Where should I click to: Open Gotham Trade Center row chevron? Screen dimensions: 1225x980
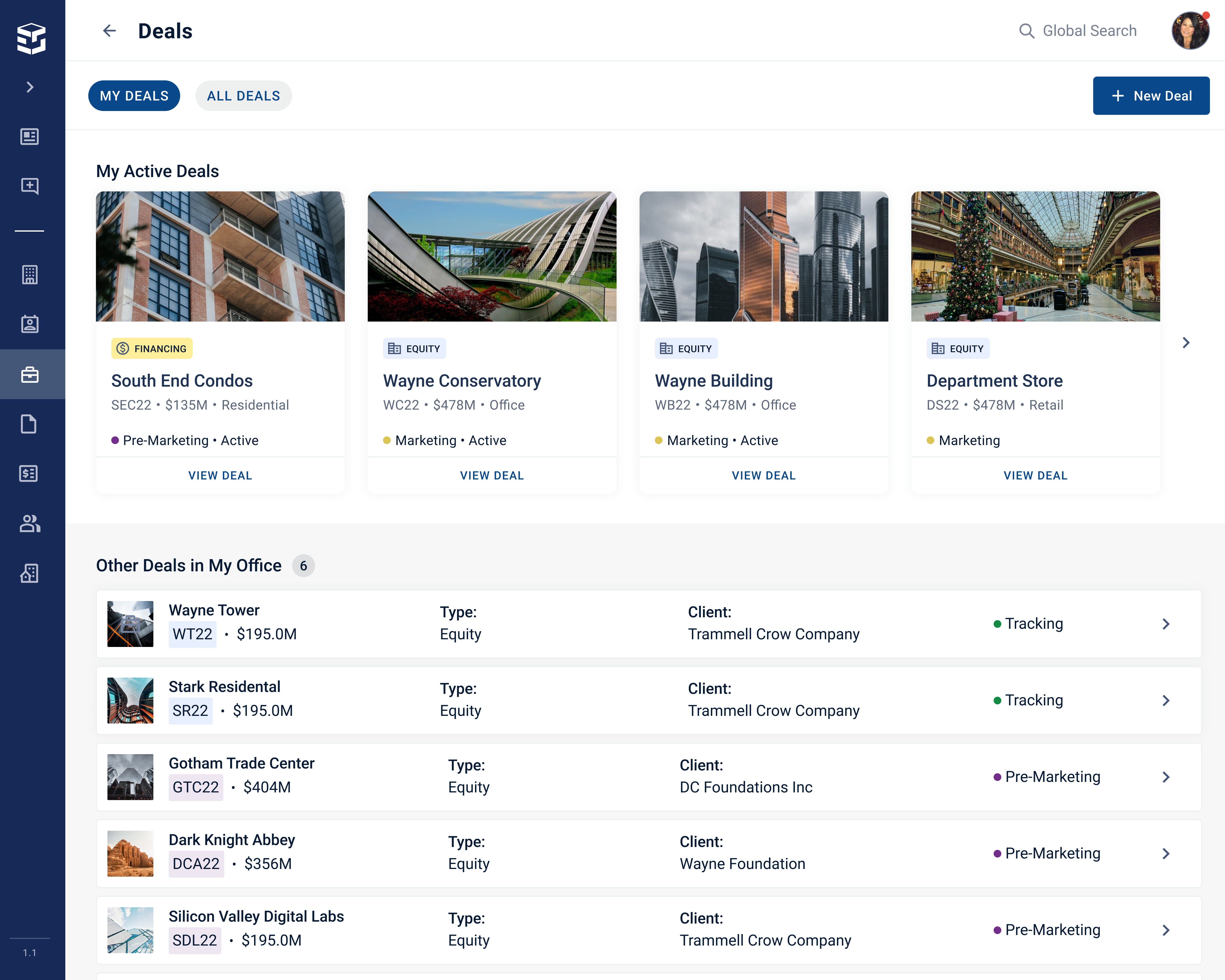pyautogui.click(x=1165, y=777)
